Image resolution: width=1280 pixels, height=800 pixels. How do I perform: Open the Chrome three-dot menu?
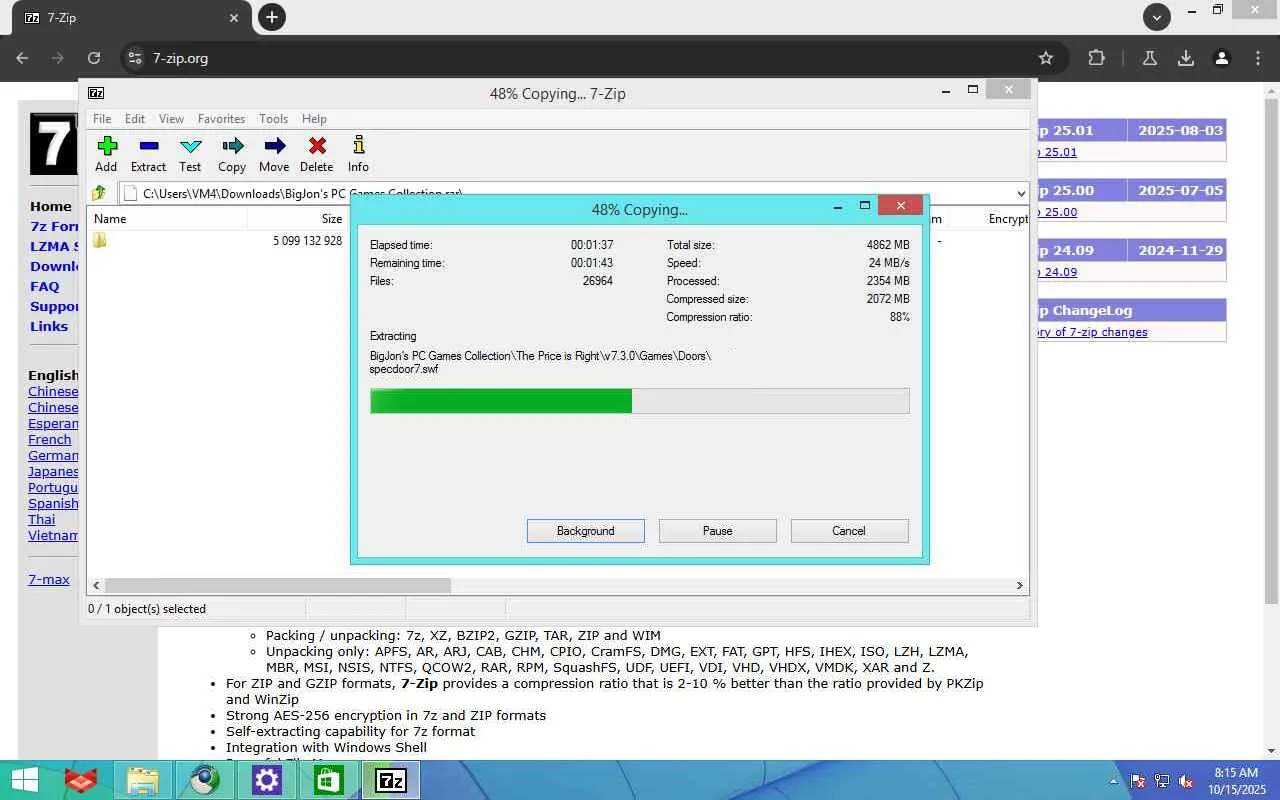click(x=1258, y=58)
